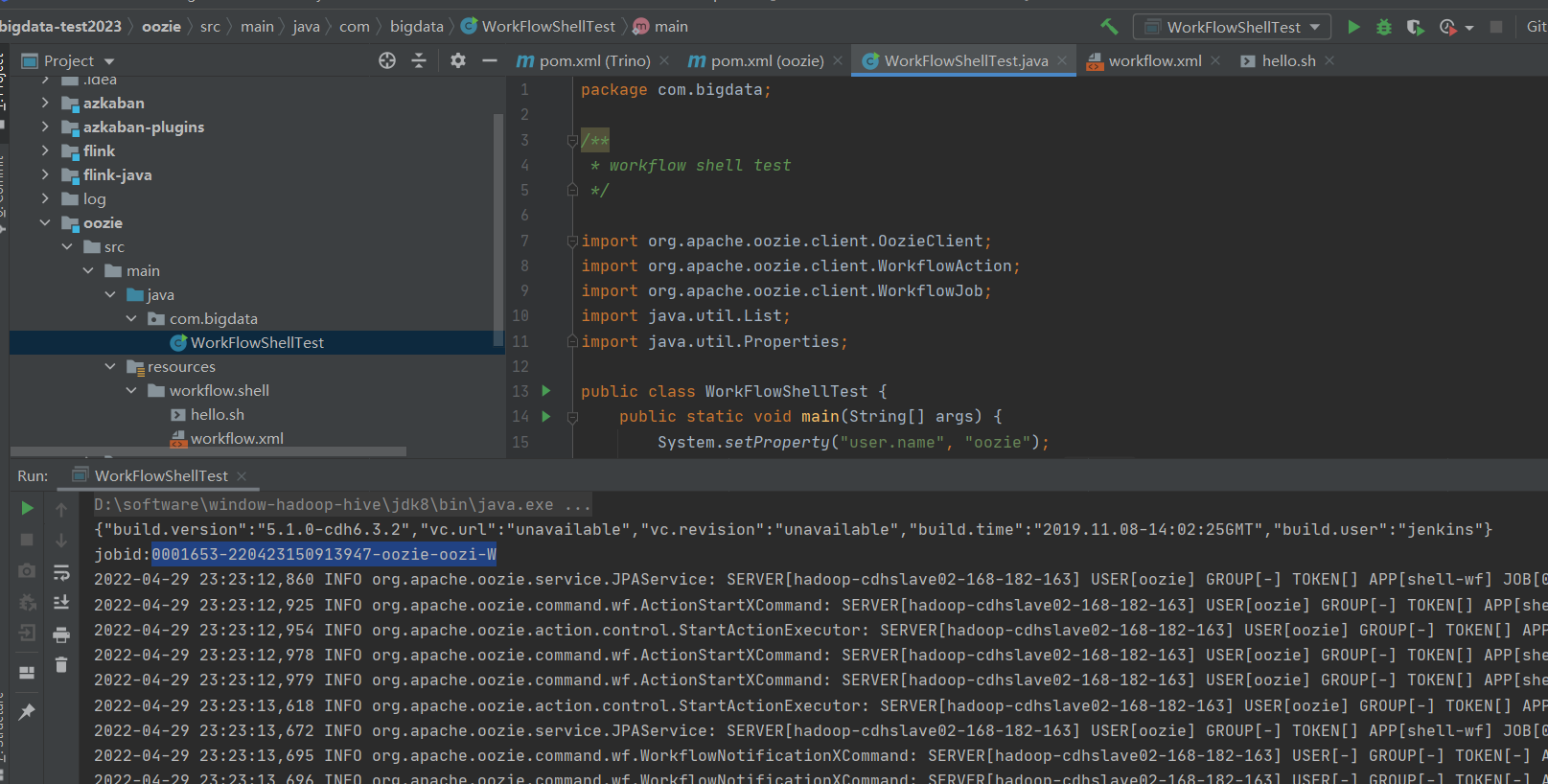Start debugging with the bug icon
Image resolution: width=1548 pixels, height=784 pixels.
1384,27
